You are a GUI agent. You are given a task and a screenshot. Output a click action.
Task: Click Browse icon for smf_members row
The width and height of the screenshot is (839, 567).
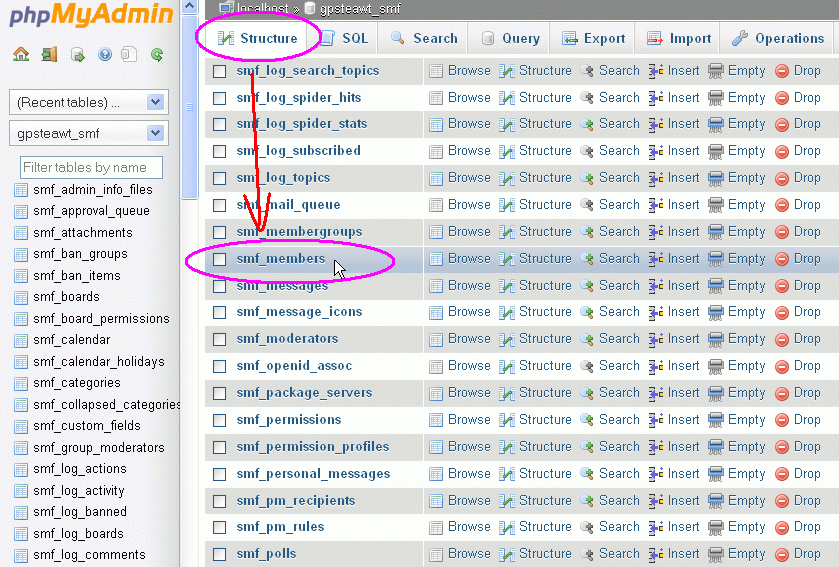436,259
